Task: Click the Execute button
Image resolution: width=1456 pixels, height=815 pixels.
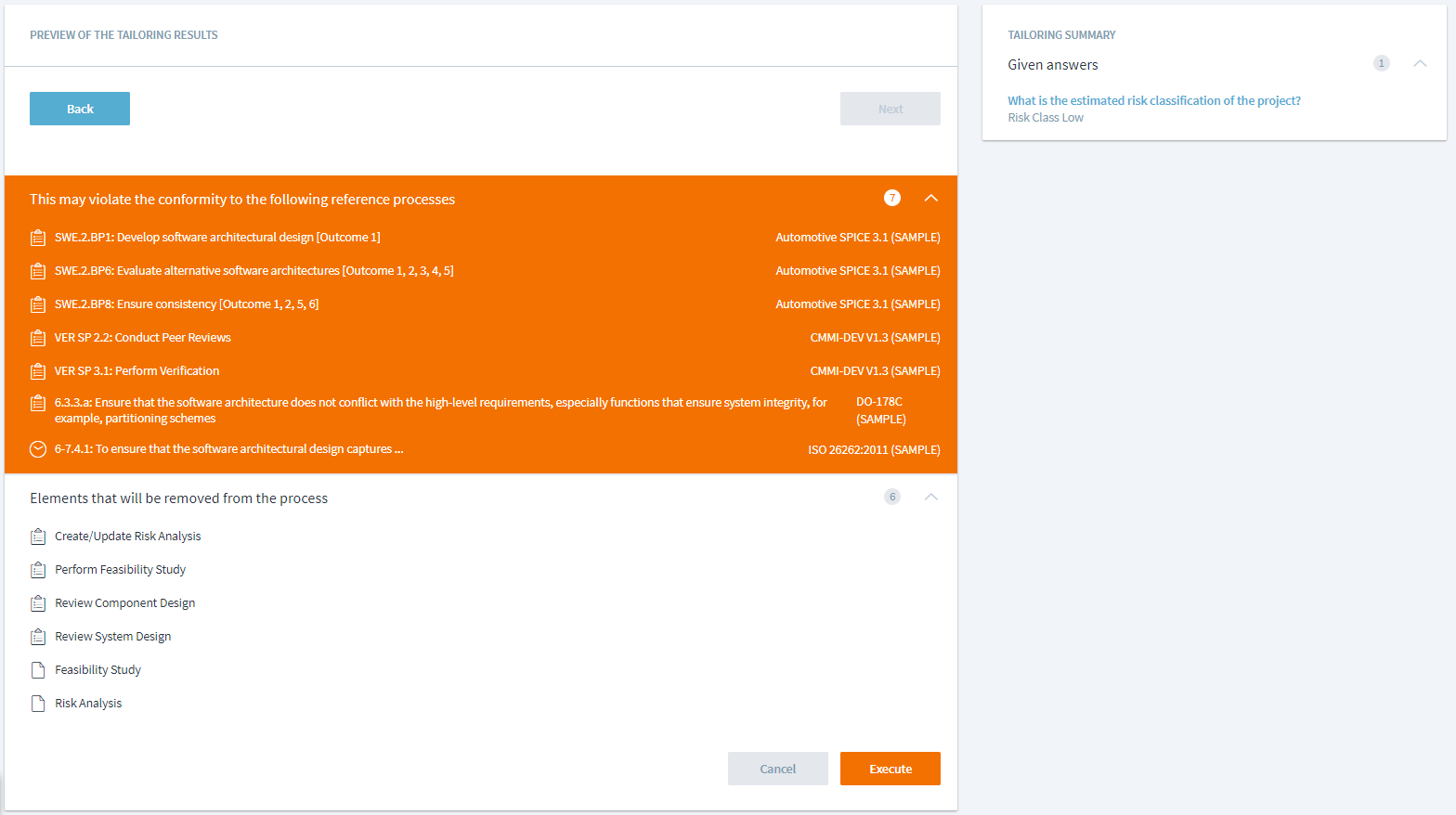Action: [890, 769]
